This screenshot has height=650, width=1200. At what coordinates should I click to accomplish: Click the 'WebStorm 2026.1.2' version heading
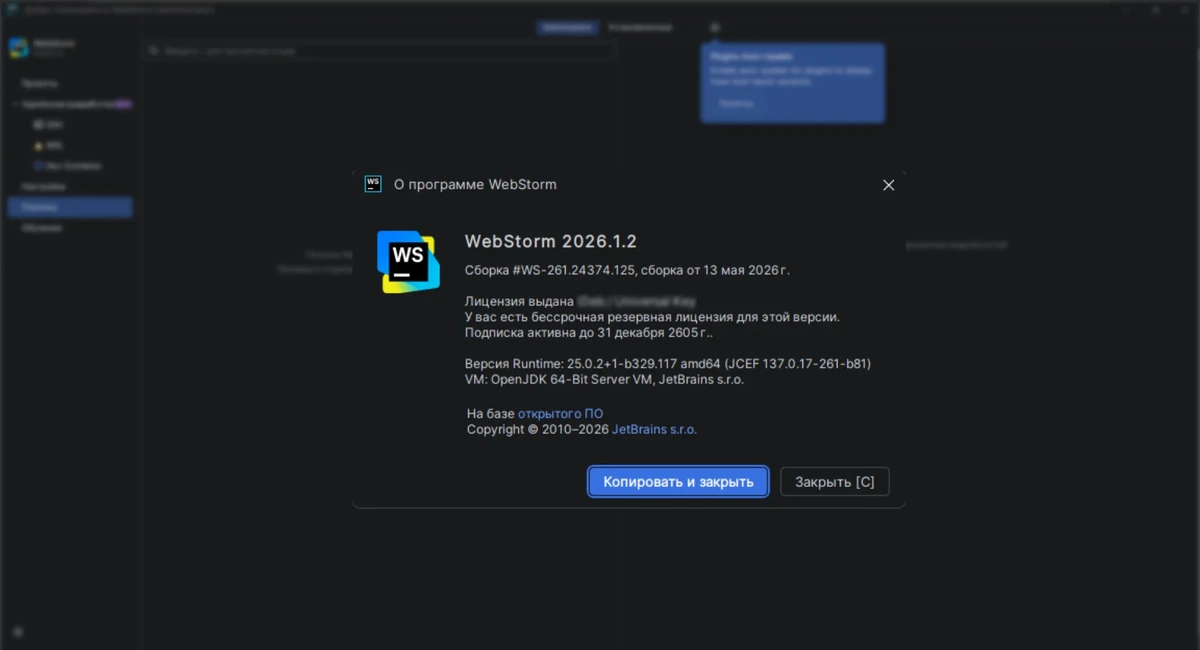(551, 241)
